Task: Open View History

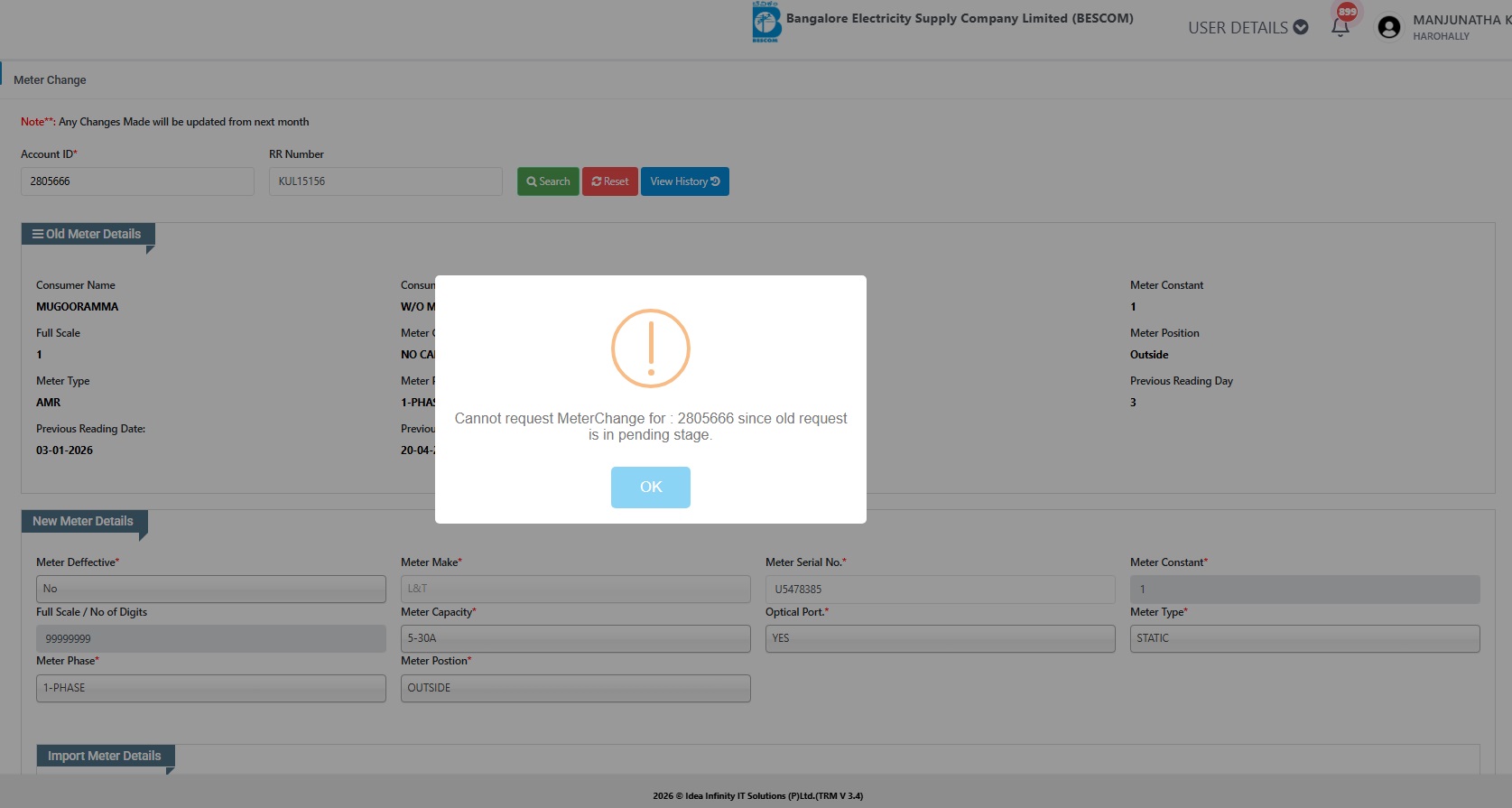Action: pyautogui.click(x=684, y=181)
